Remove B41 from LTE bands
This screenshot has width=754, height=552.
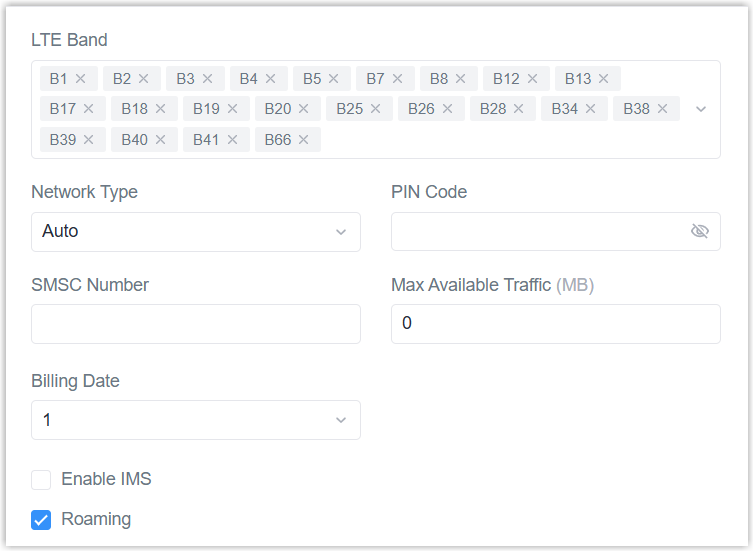(x=232, y=140)
